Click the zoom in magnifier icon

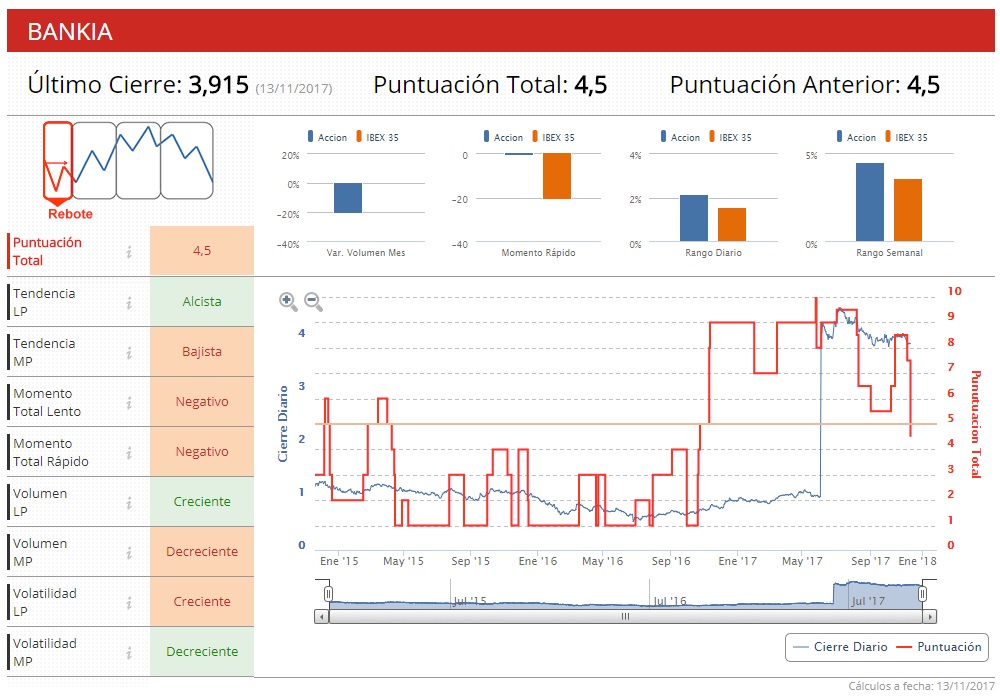288,301
